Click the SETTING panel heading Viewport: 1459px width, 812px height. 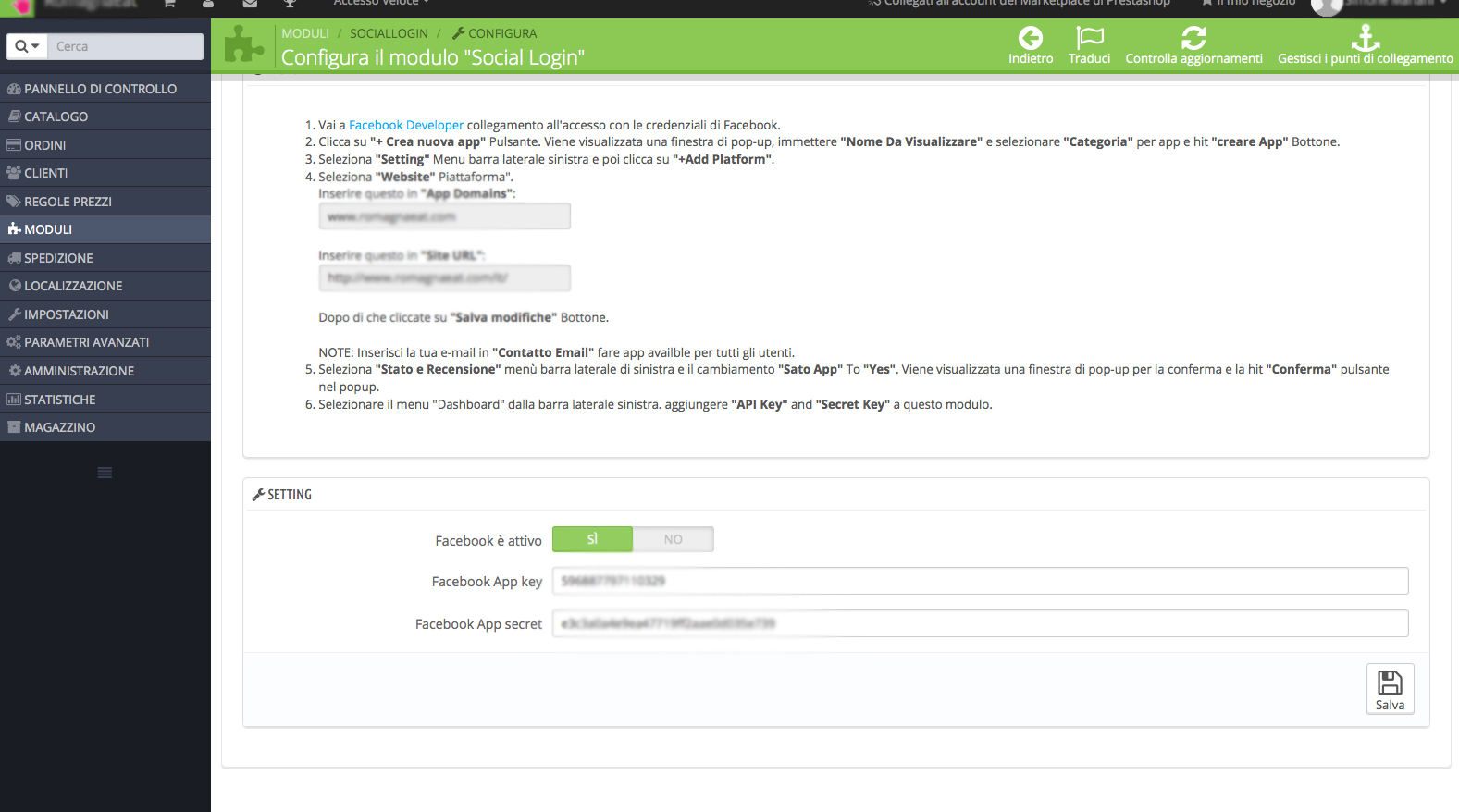coord(282,495)
